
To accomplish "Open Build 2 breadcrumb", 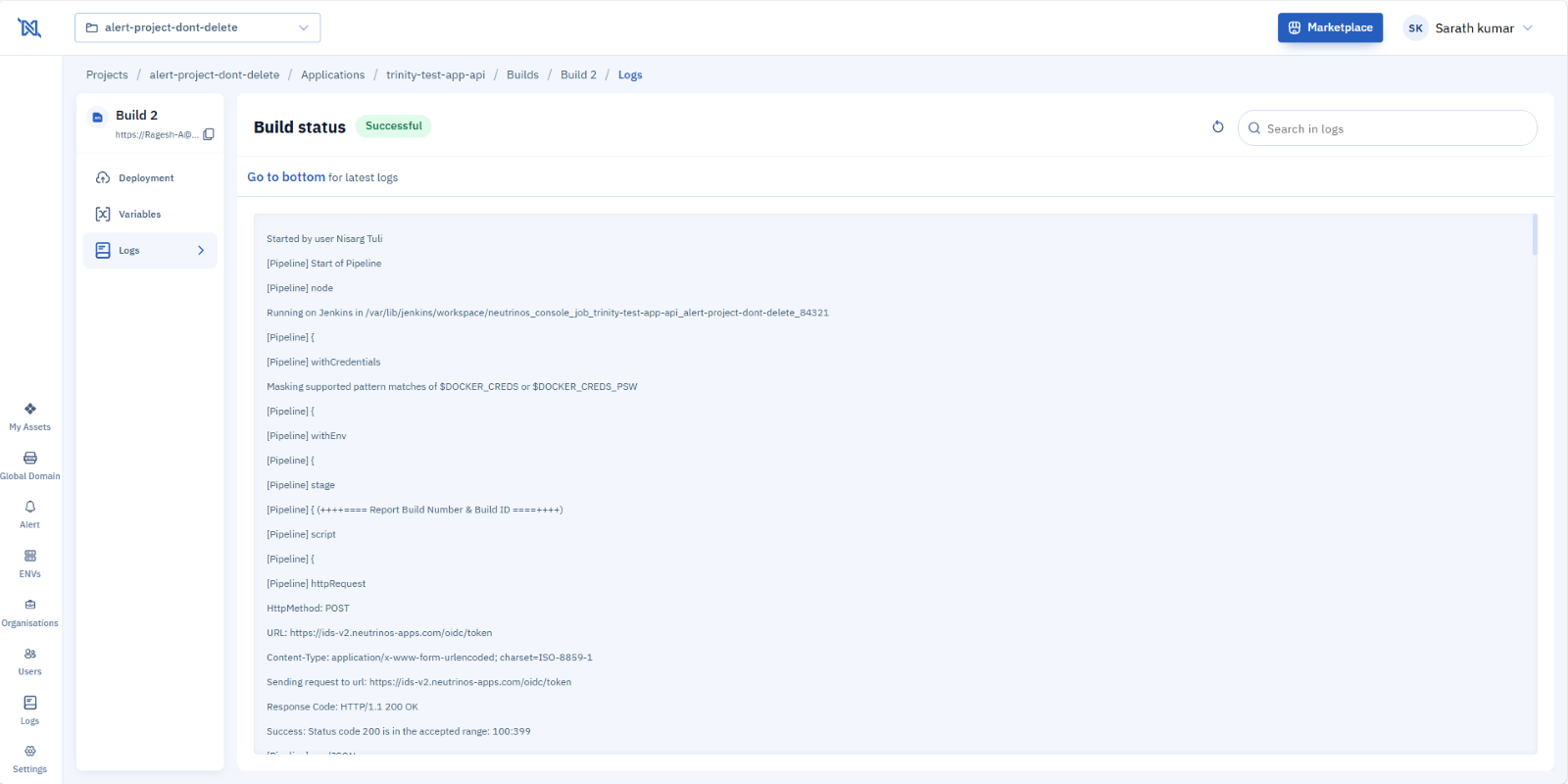I will pyautogui.click(x=578, y=74).
